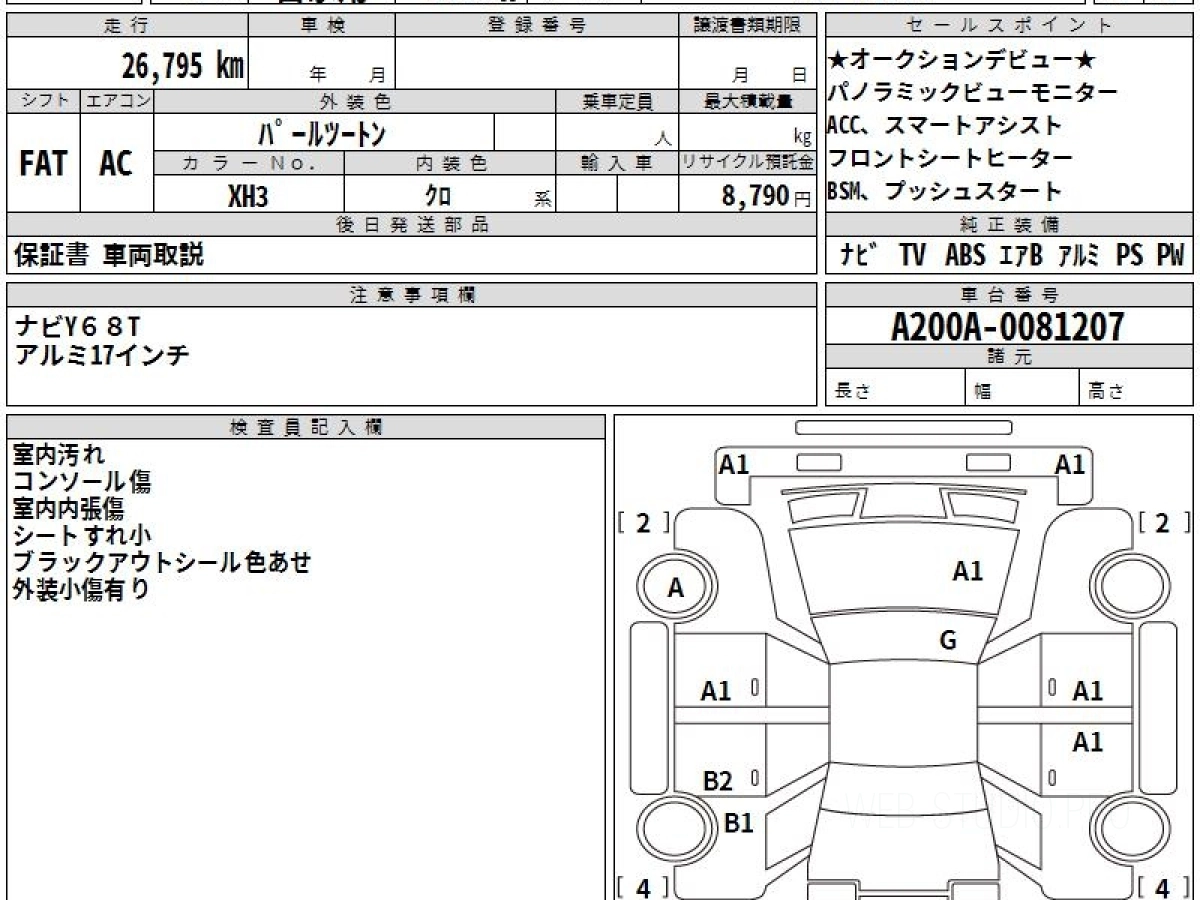Select the 外装色 header

point(355,101)
